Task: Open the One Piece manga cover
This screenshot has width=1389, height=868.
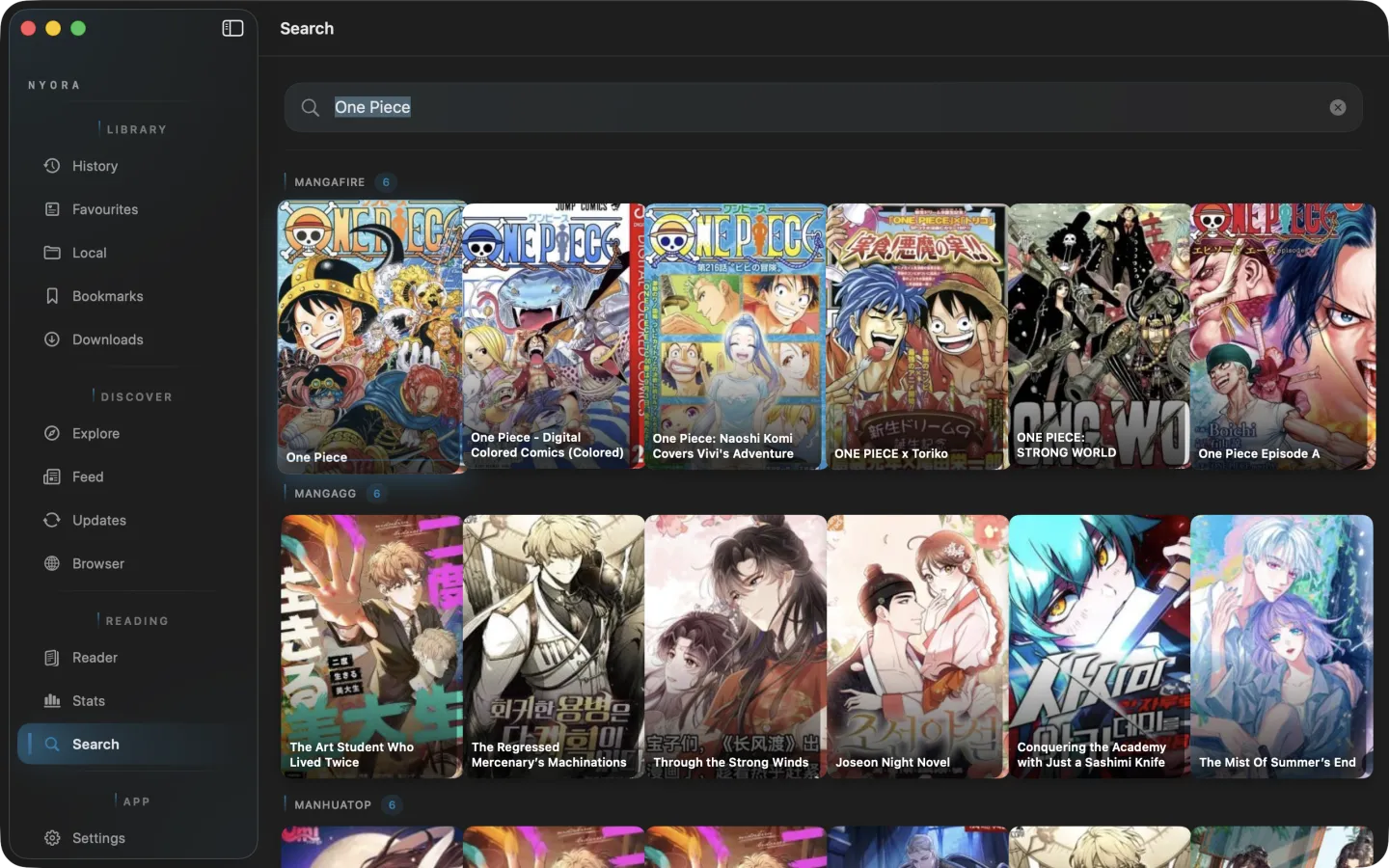Action: pyautogui.click(x=371, y=337)
